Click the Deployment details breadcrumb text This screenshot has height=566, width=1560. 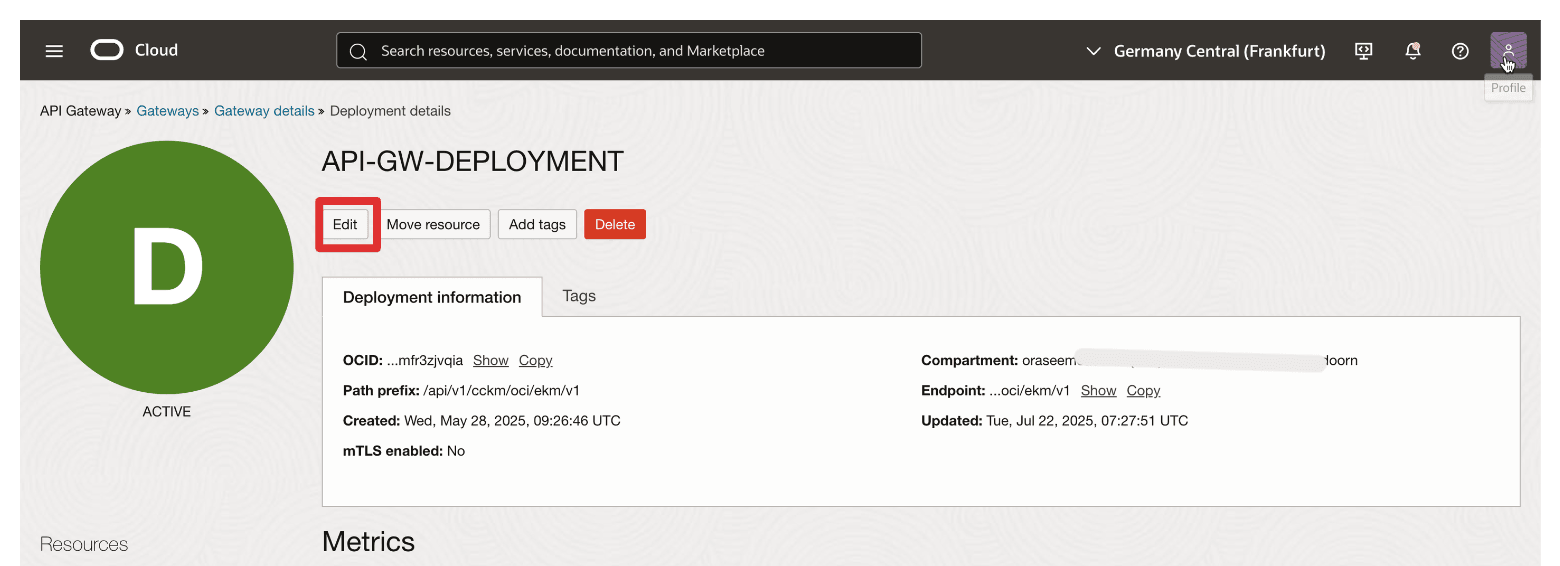[x=390, y=111]
